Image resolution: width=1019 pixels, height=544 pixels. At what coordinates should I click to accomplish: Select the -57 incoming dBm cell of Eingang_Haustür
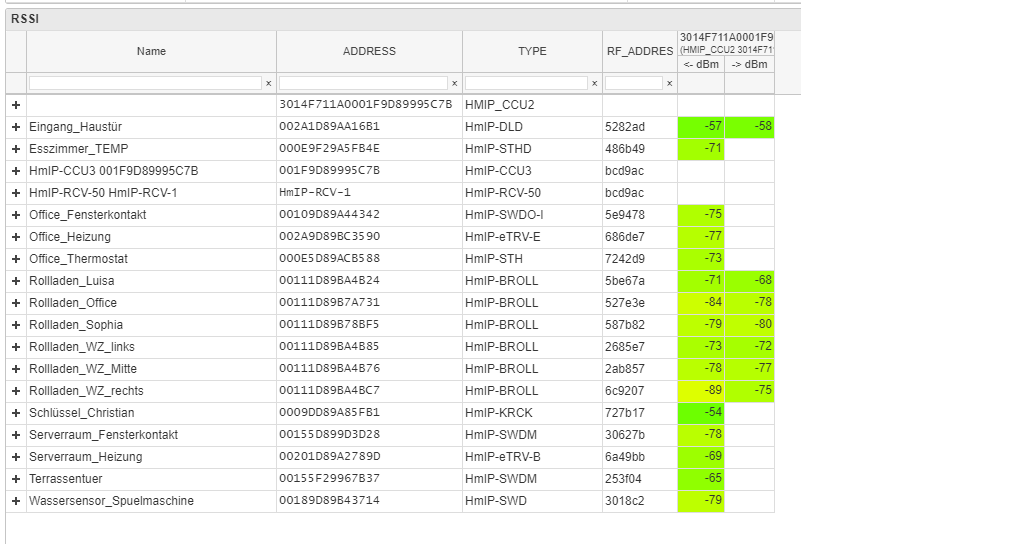point(701,127)
